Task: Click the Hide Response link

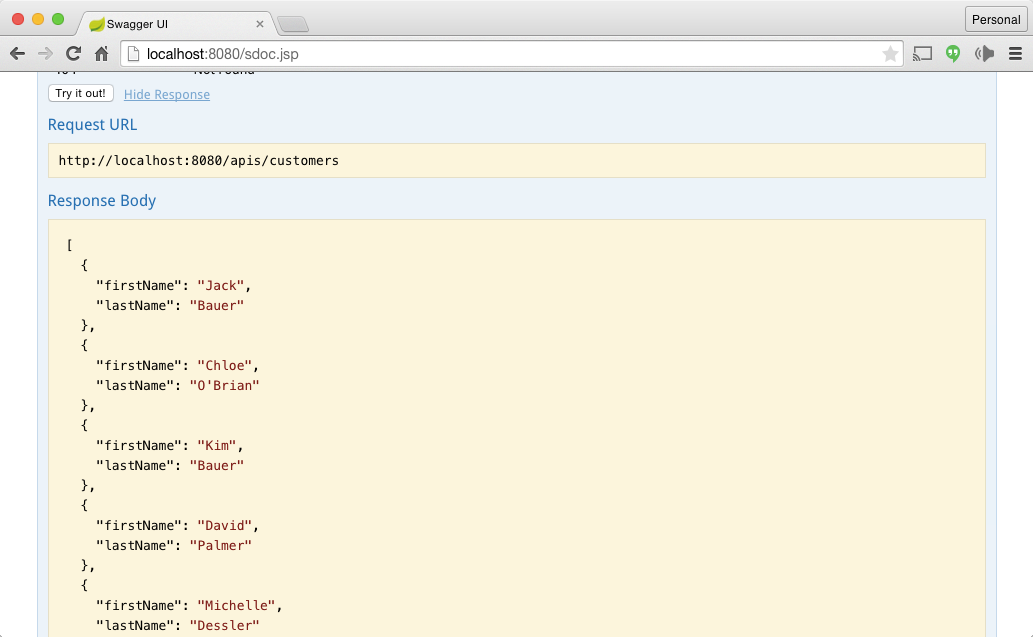Action: (167, 94)
